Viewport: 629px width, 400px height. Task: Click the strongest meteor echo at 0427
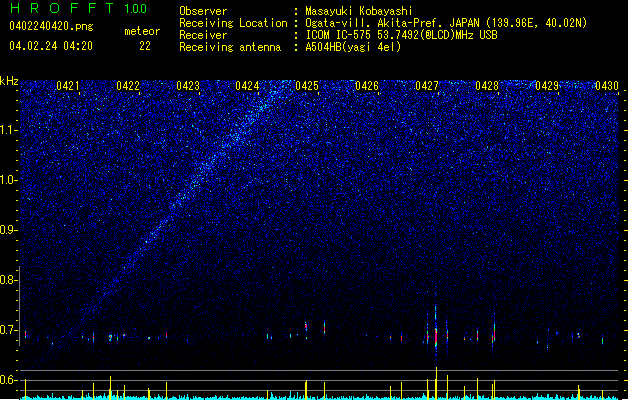click(x=436, y=333)
